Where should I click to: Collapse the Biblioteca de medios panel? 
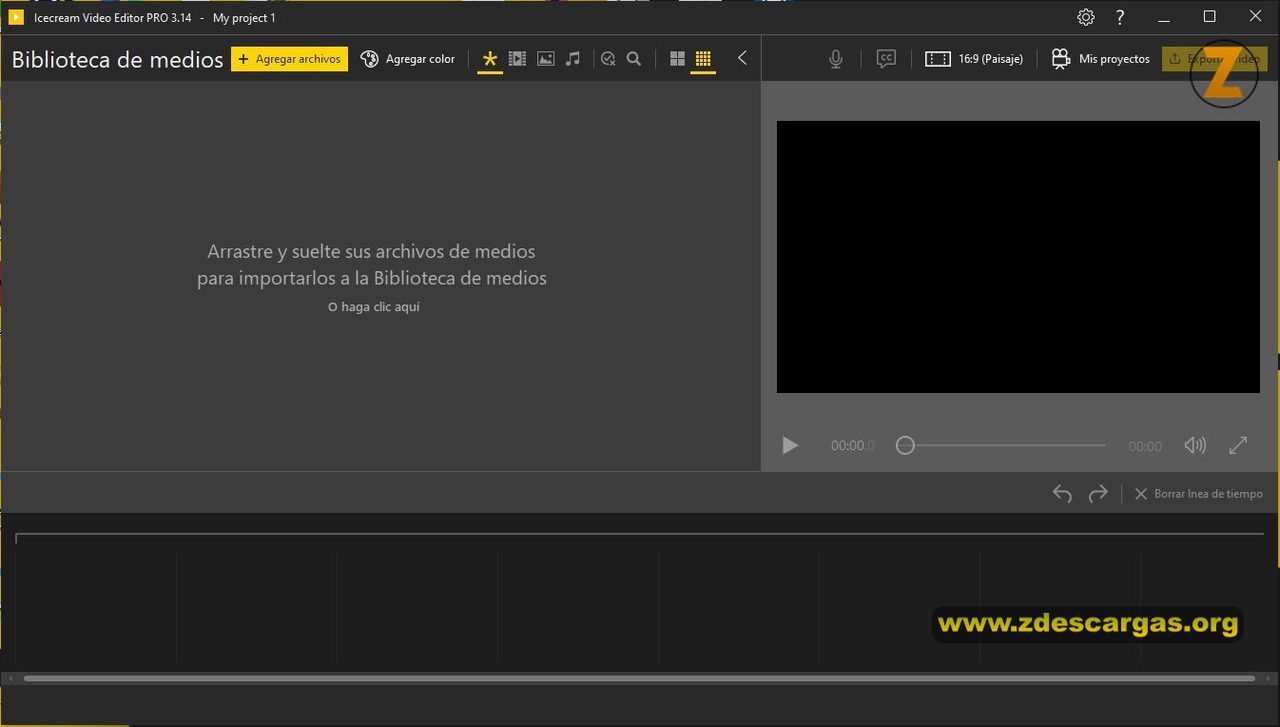pos(742,58)
